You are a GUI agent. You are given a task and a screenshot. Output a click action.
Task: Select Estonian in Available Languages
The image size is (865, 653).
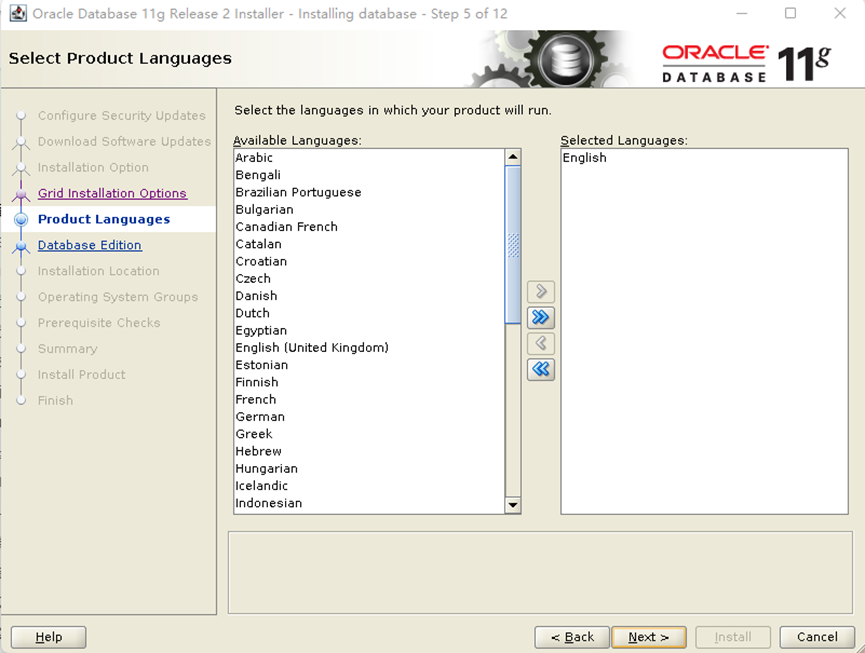(x=369, y=365)
